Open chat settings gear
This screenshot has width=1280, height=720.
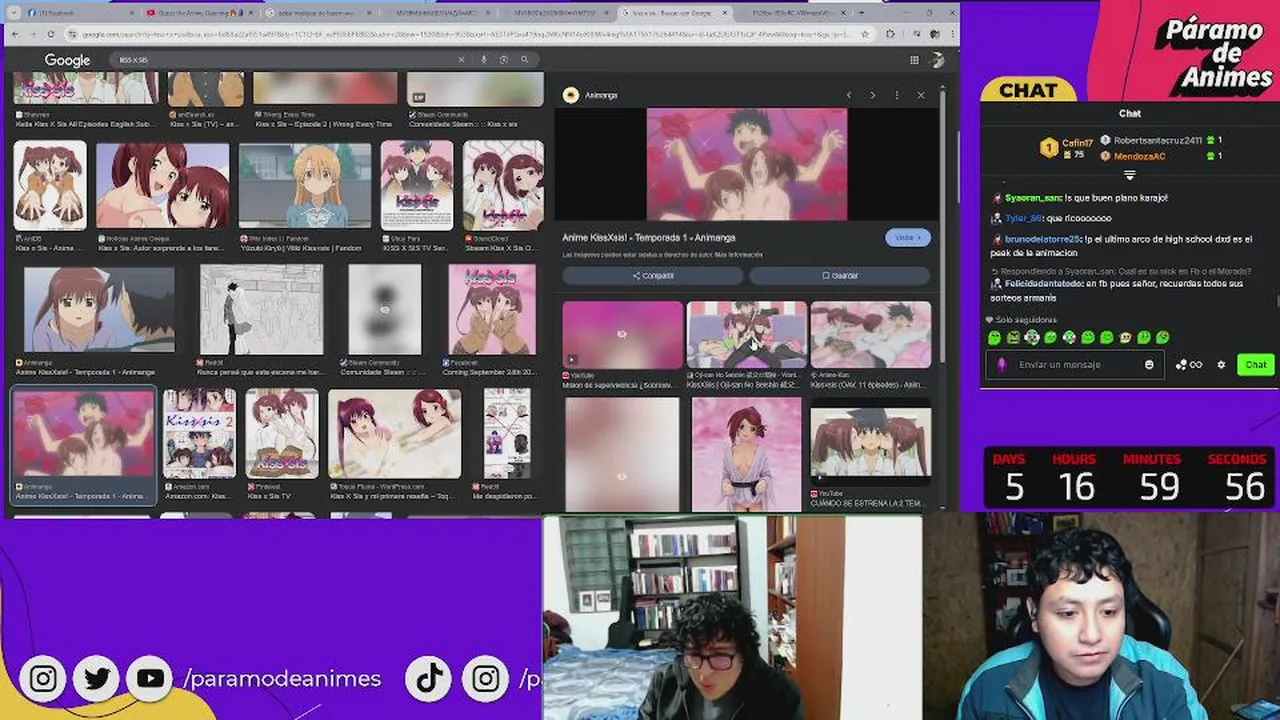(1221, 365)
